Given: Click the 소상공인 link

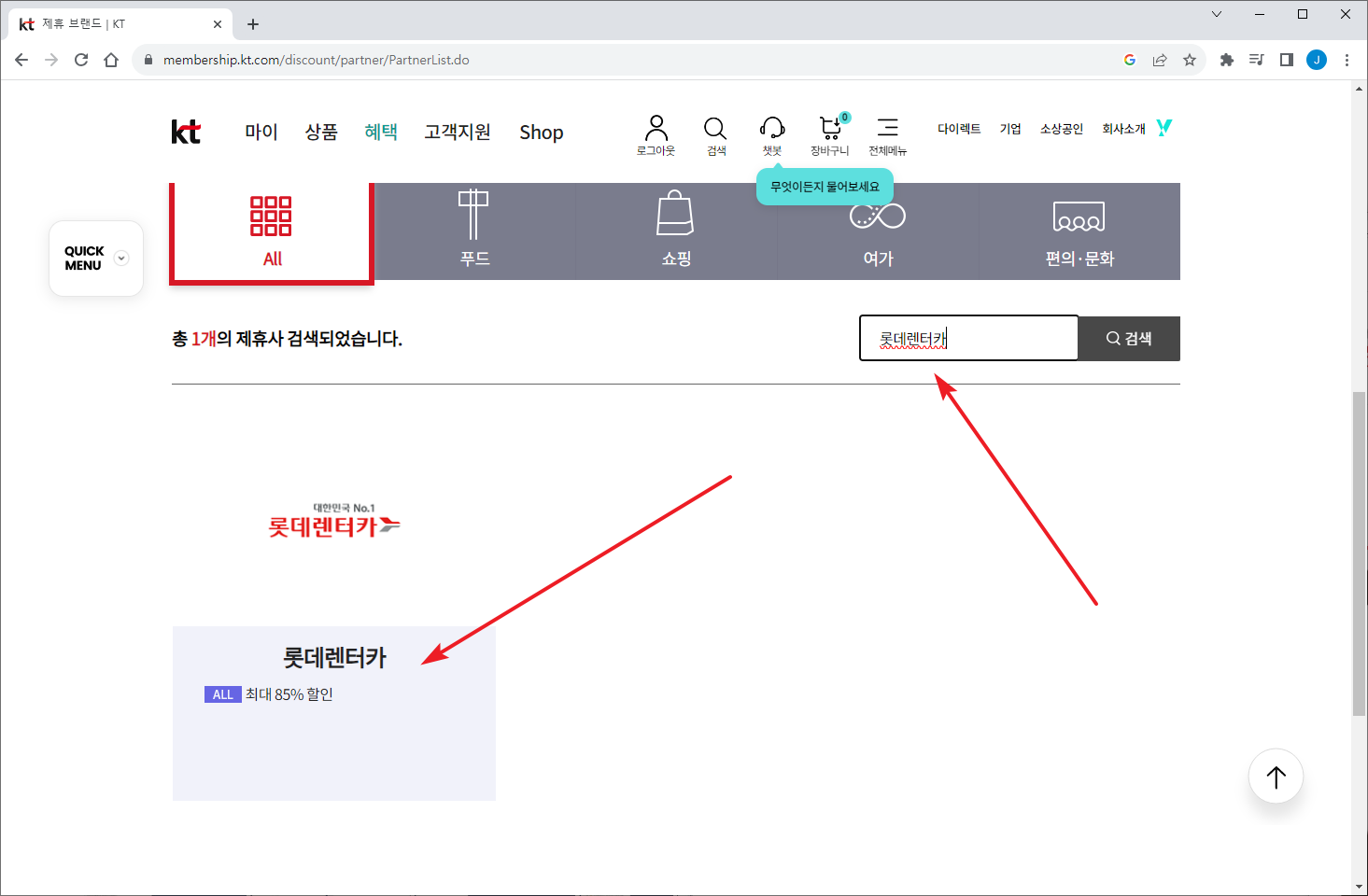Looking at the screenshot, I should coord(1062,129).
